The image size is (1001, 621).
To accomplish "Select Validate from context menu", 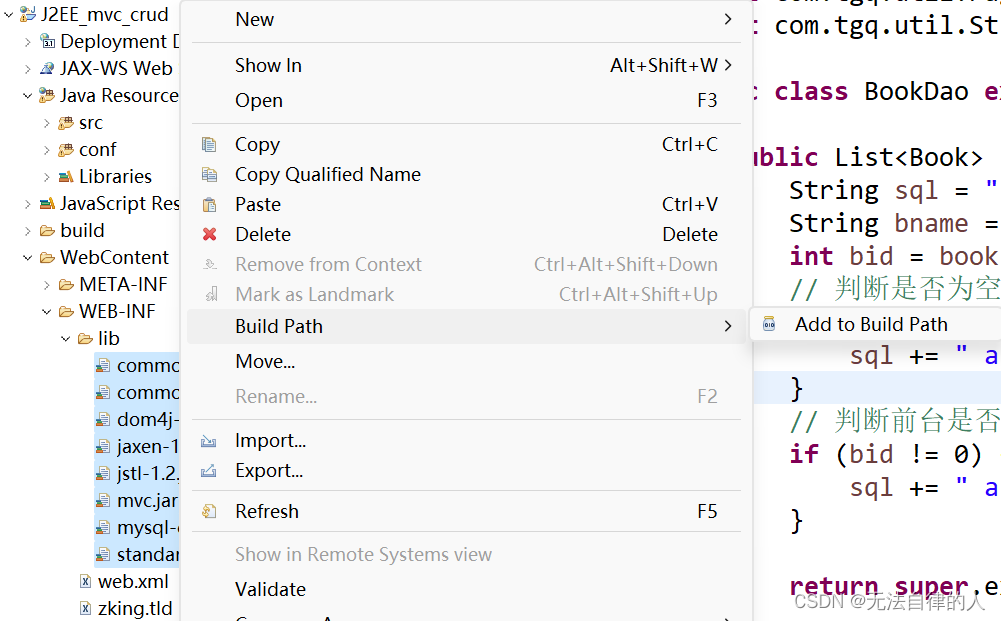I will pyautogui.click(x=270, y=589).
